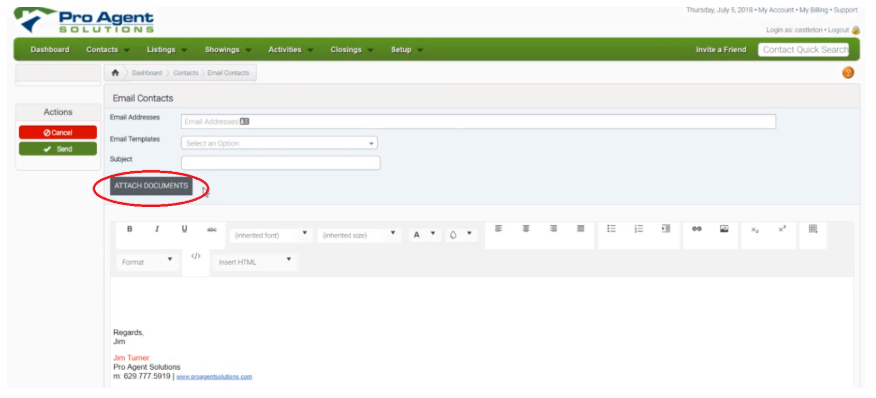Image resolution: width=876 pixels, height=398 pixels.
Task: Expand the Closings menu
Action: [351, 50]
